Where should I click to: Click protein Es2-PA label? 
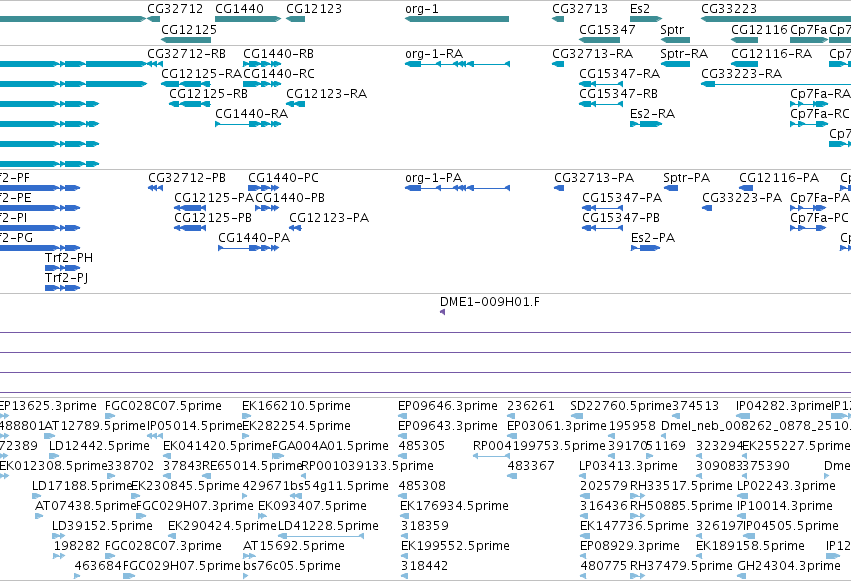653,238
